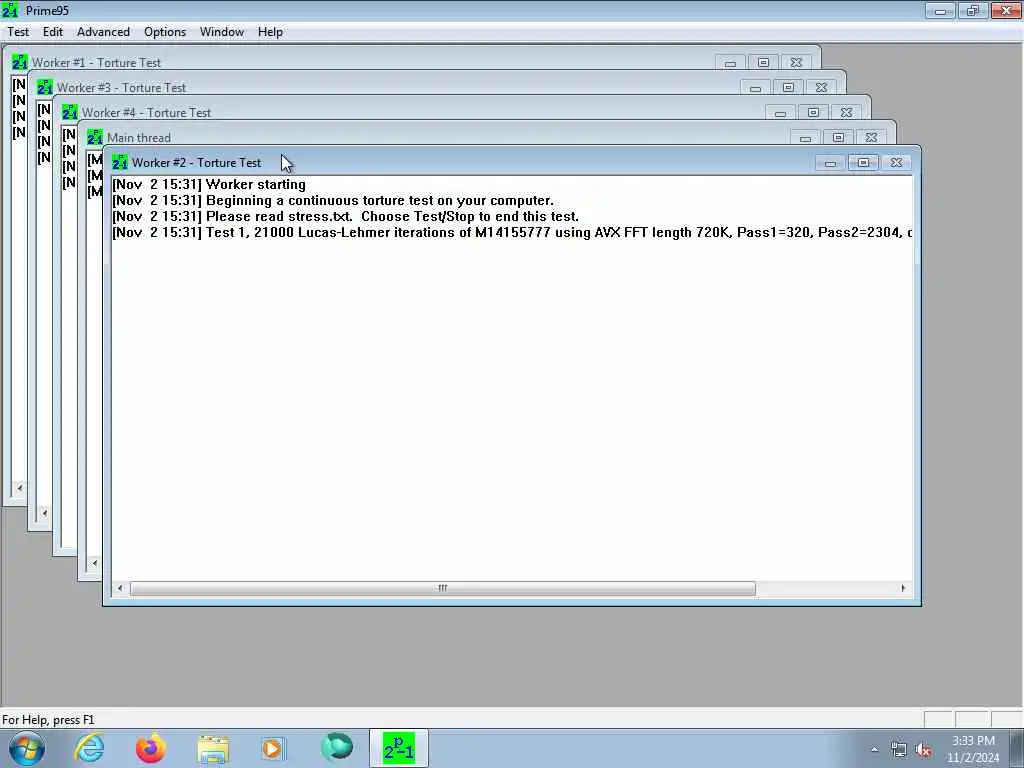Click Worker #3 window's title icon
The image size is (1024, 768).
pyautogui.click(x=45, y=88)
